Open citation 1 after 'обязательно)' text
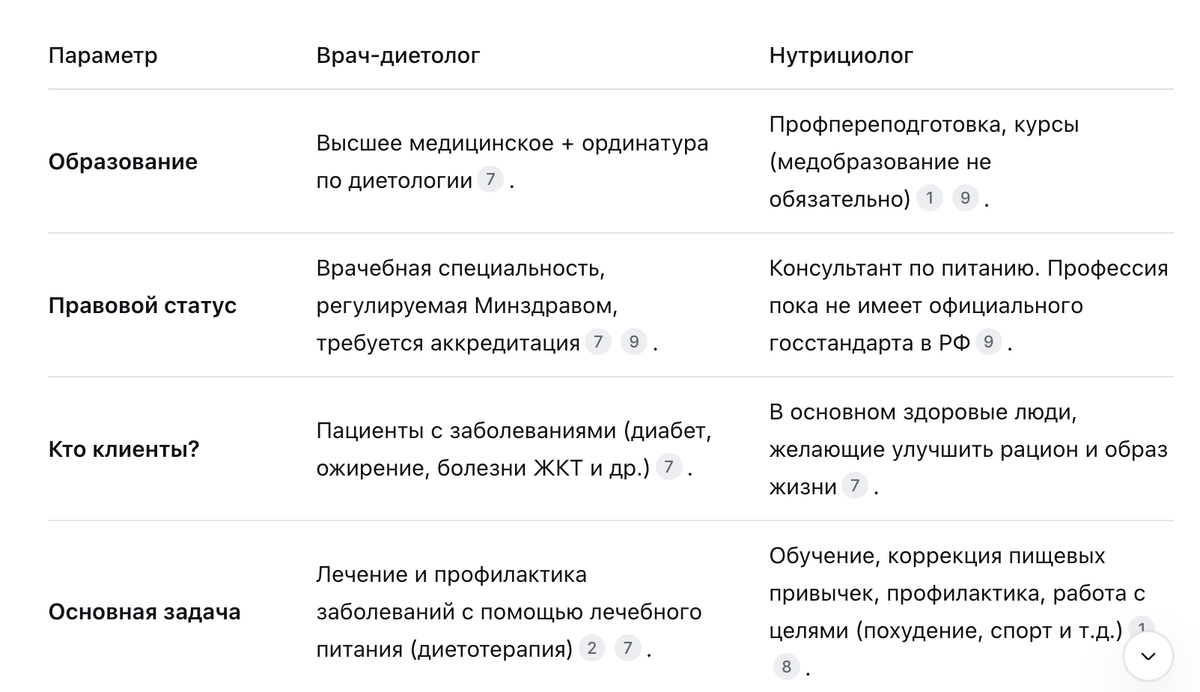 point(930,198)
